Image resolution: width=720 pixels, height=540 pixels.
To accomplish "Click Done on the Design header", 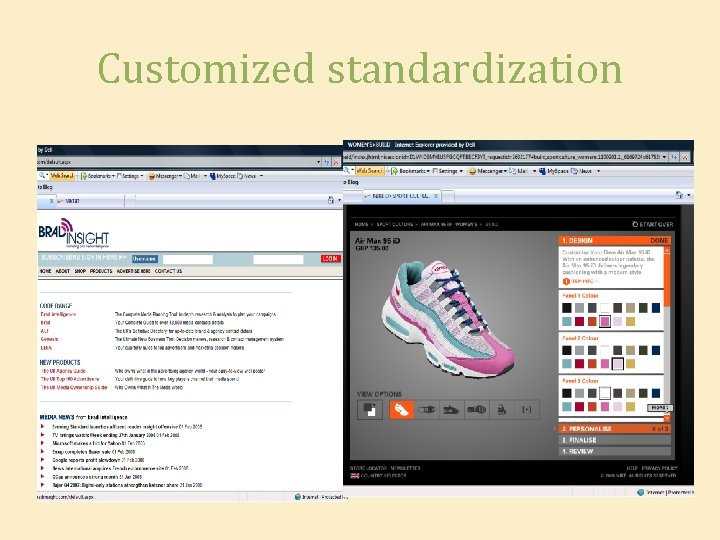I will pos(659,241).
